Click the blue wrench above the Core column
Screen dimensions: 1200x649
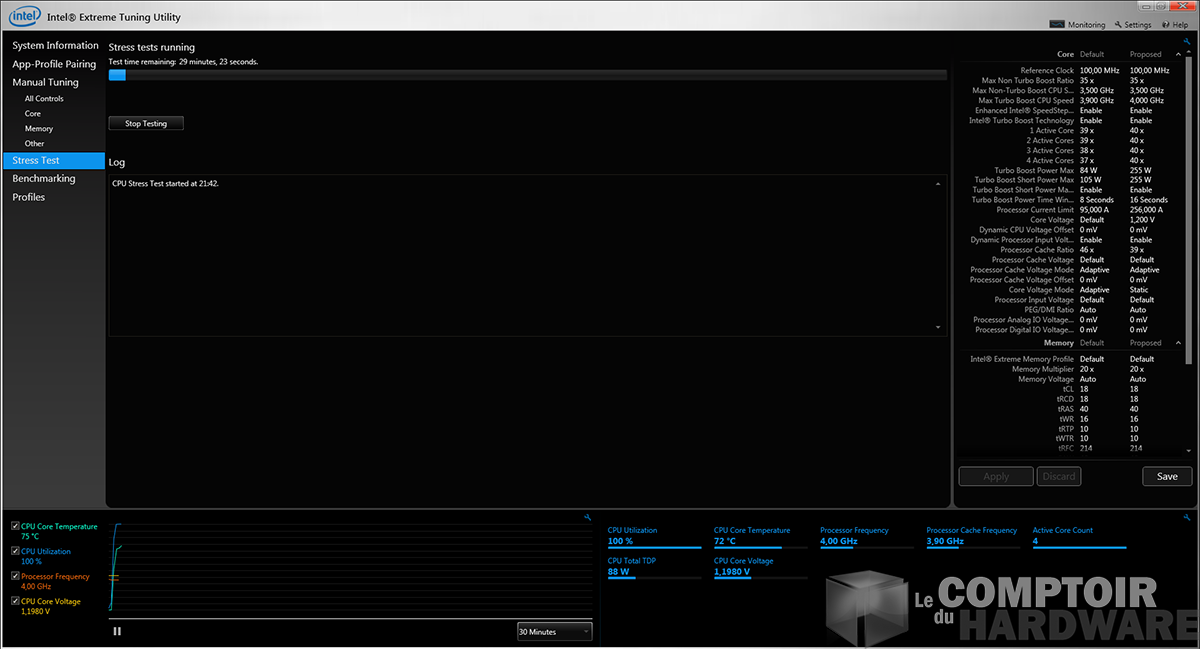[1187, 42]
